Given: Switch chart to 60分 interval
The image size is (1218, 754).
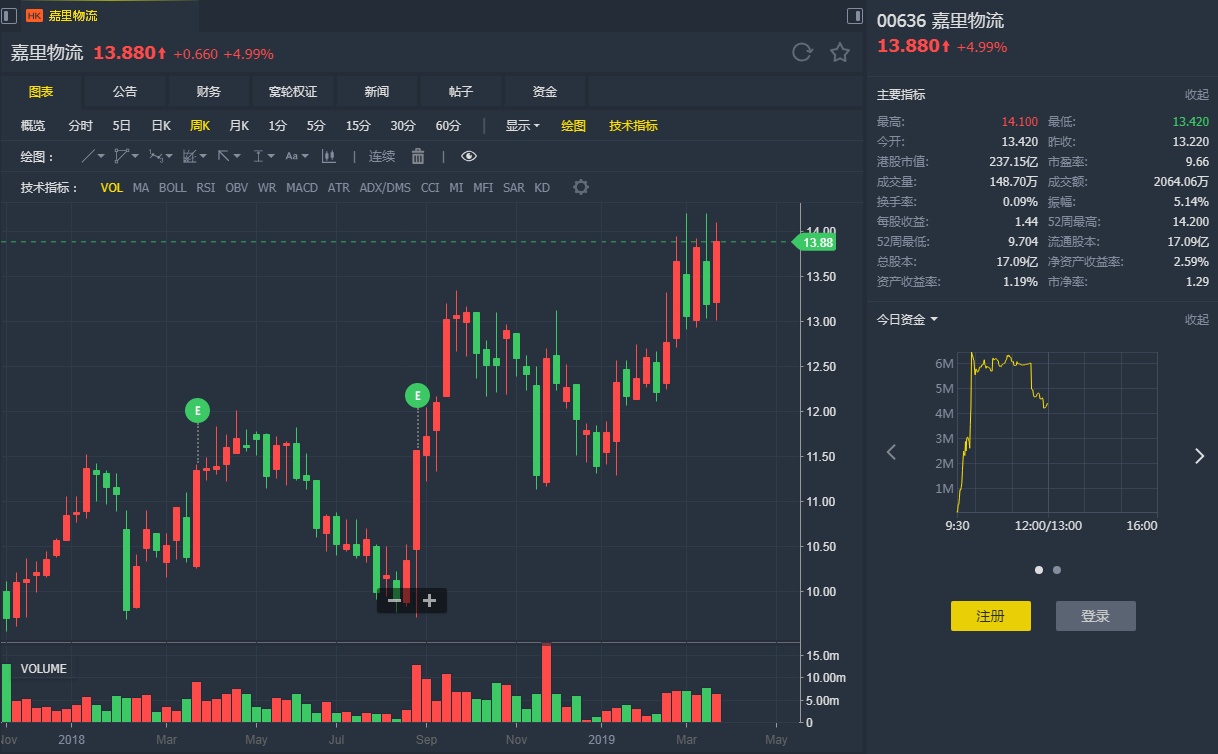Looking at the screenshot, I should (448, 125).
